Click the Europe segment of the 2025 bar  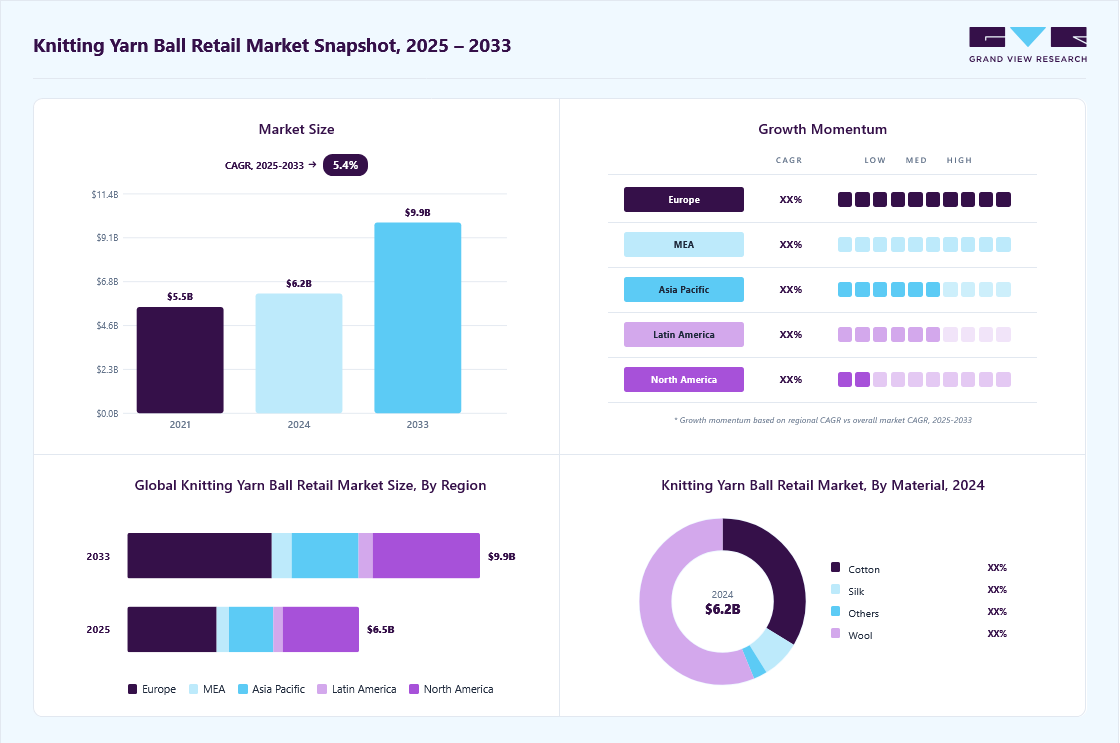[x=172, y=629]
